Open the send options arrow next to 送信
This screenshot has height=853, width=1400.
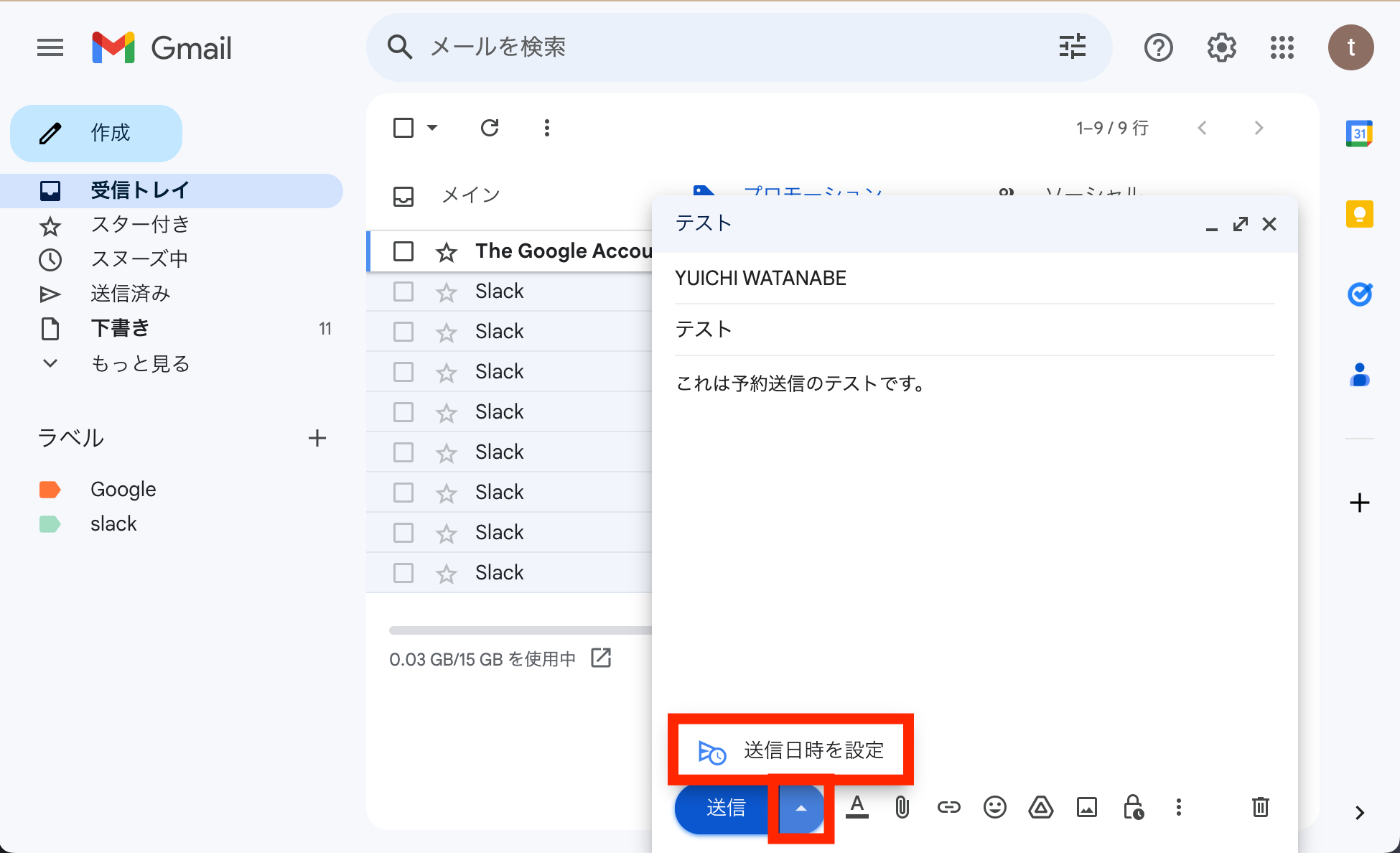point(801,808)
